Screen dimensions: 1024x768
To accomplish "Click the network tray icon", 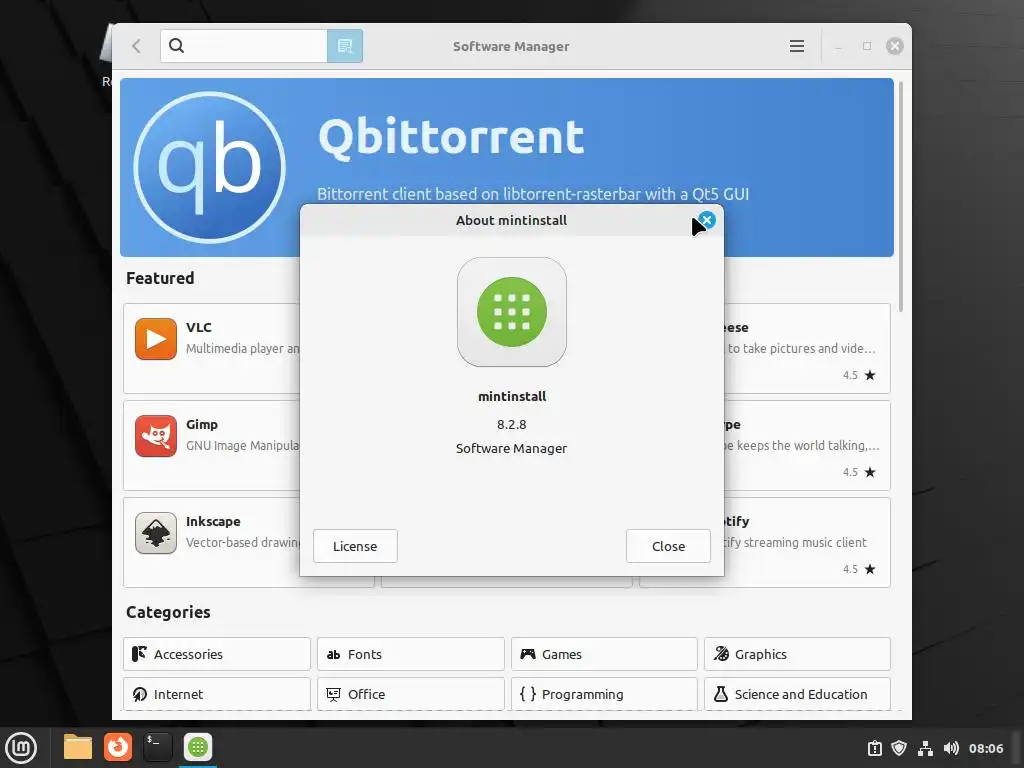I will pyautogui.click(x=925, y=748).
